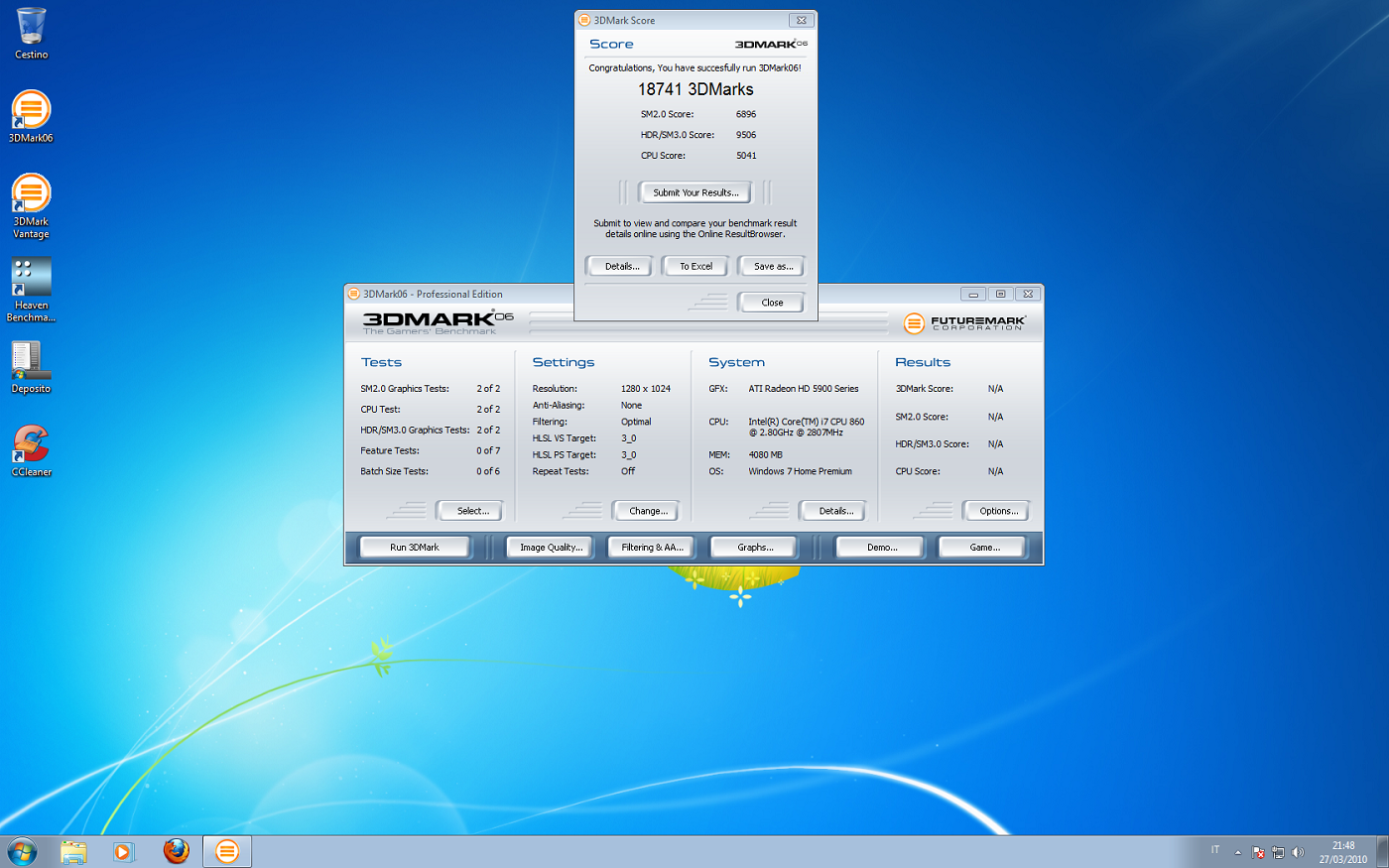Screen dimensions: 1389x868
Task: Click the taskbar clock showing 21:48
Action: 1342,852
